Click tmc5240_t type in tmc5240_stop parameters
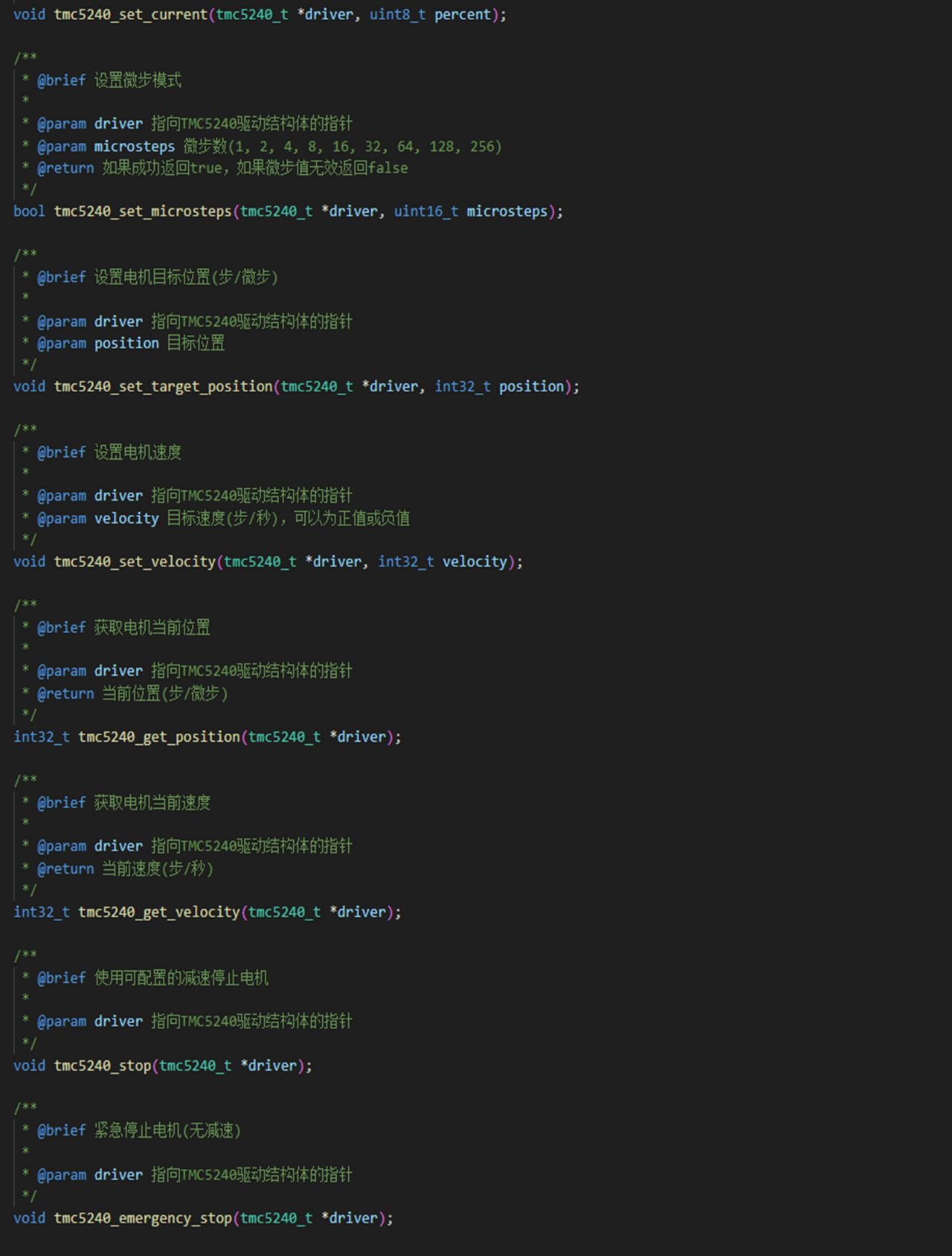The width and height of the screenshot is (952, 1256). point(196,1066)
